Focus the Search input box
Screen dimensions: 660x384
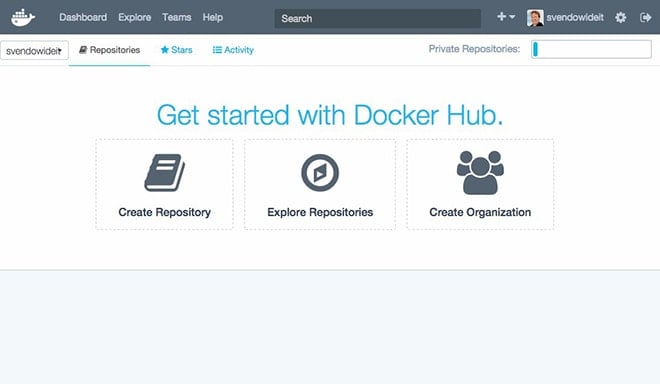(378, 19)
